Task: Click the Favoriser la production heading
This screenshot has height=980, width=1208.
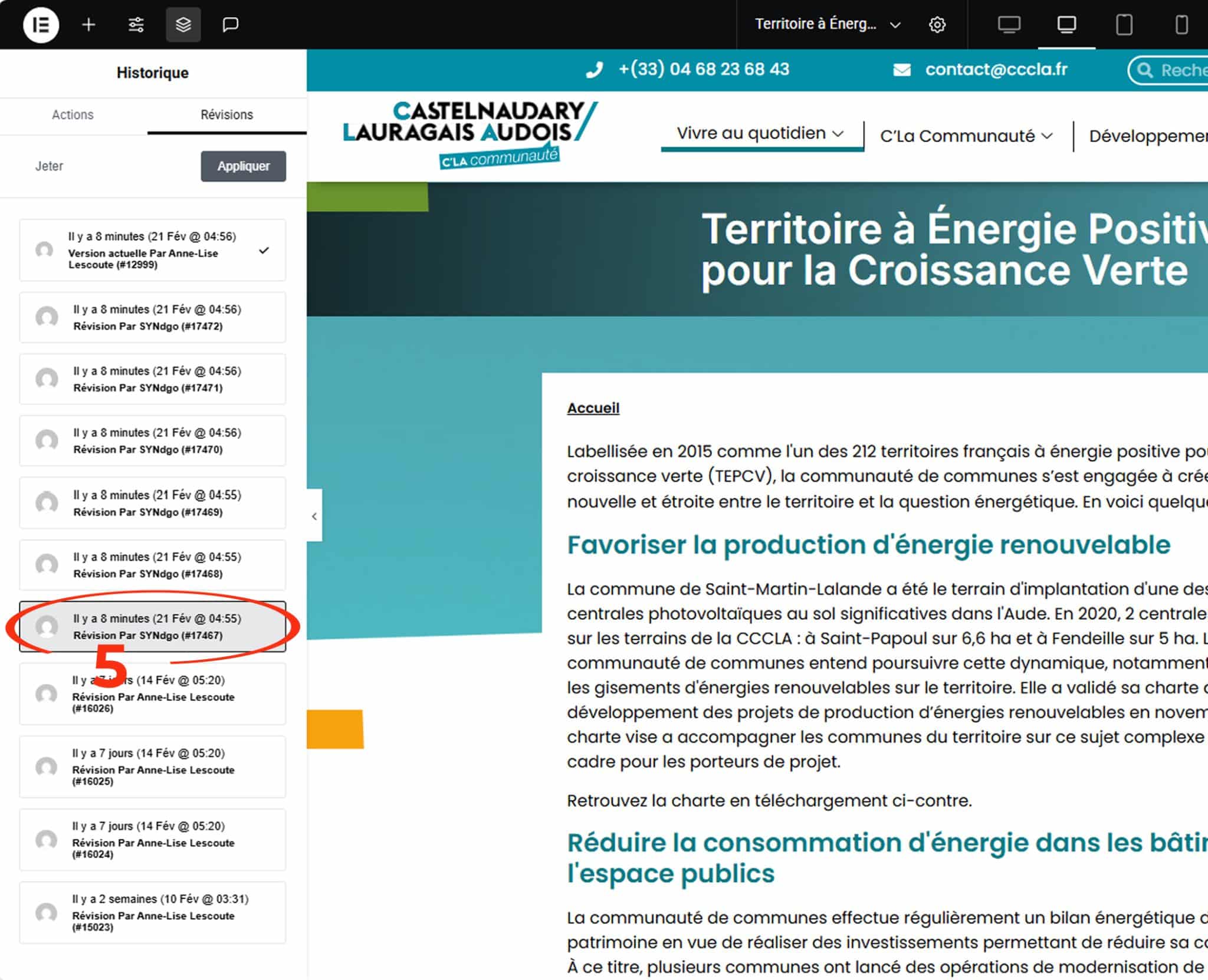Action: point(868,545)
